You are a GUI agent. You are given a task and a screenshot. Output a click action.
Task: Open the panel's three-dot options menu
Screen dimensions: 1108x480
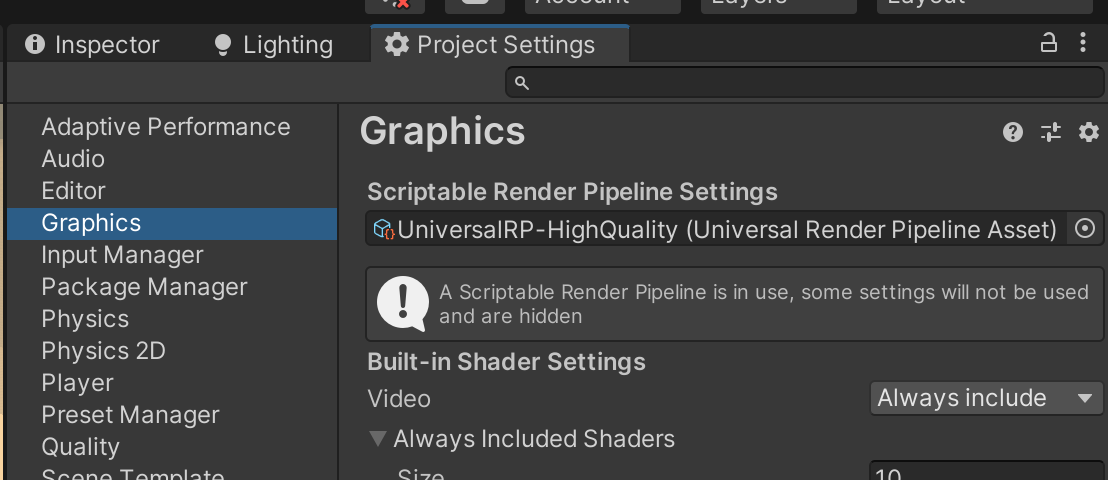tap(1084, 43)
